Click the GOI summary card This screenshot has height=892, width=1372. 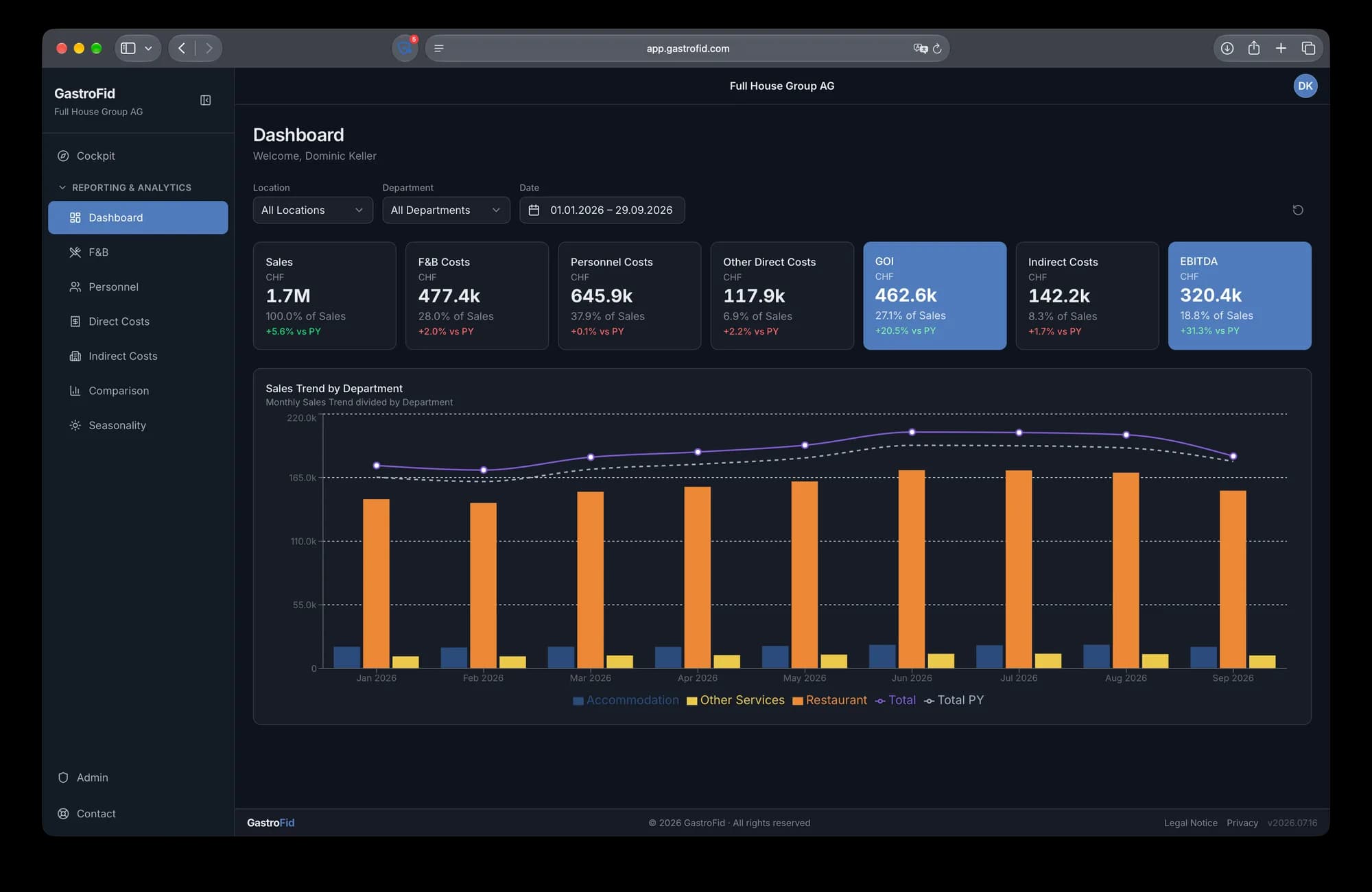click(x=934, y=296)
